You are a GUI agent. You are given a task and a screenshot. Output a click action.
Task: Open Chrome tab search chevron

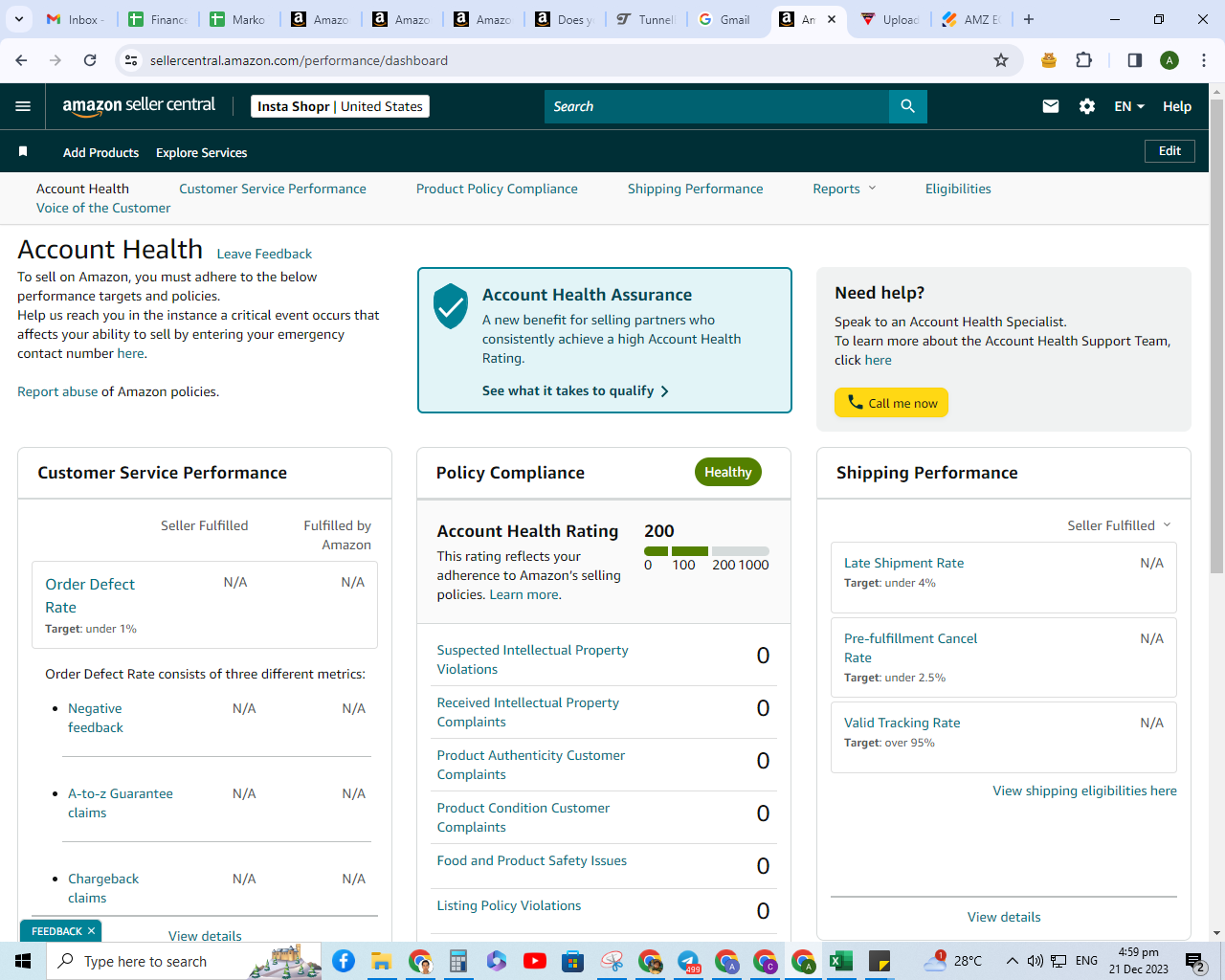[x=19, y=19]
